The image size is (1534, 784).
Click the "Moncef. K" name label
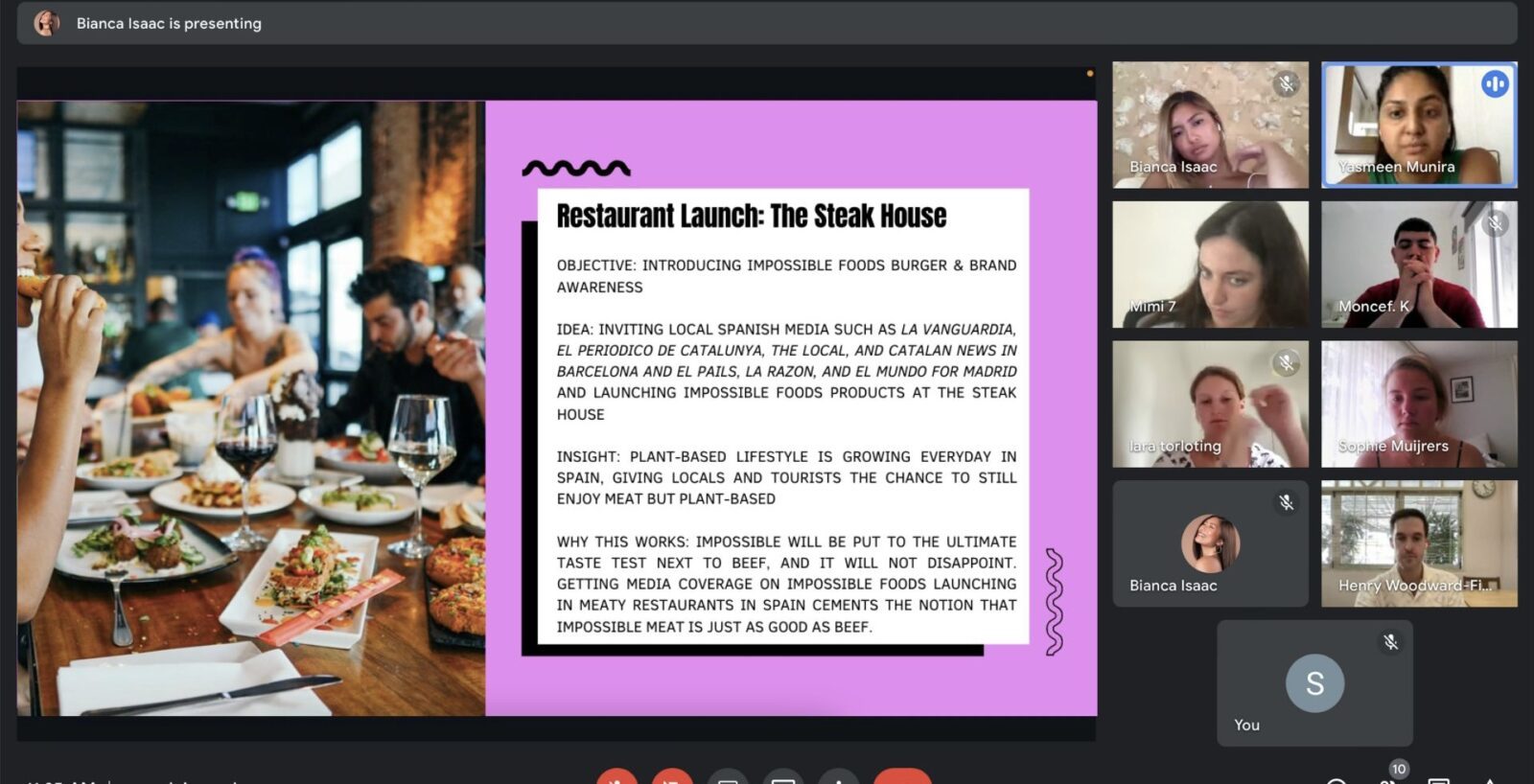pyautogui.click(x=1374, y=306)
